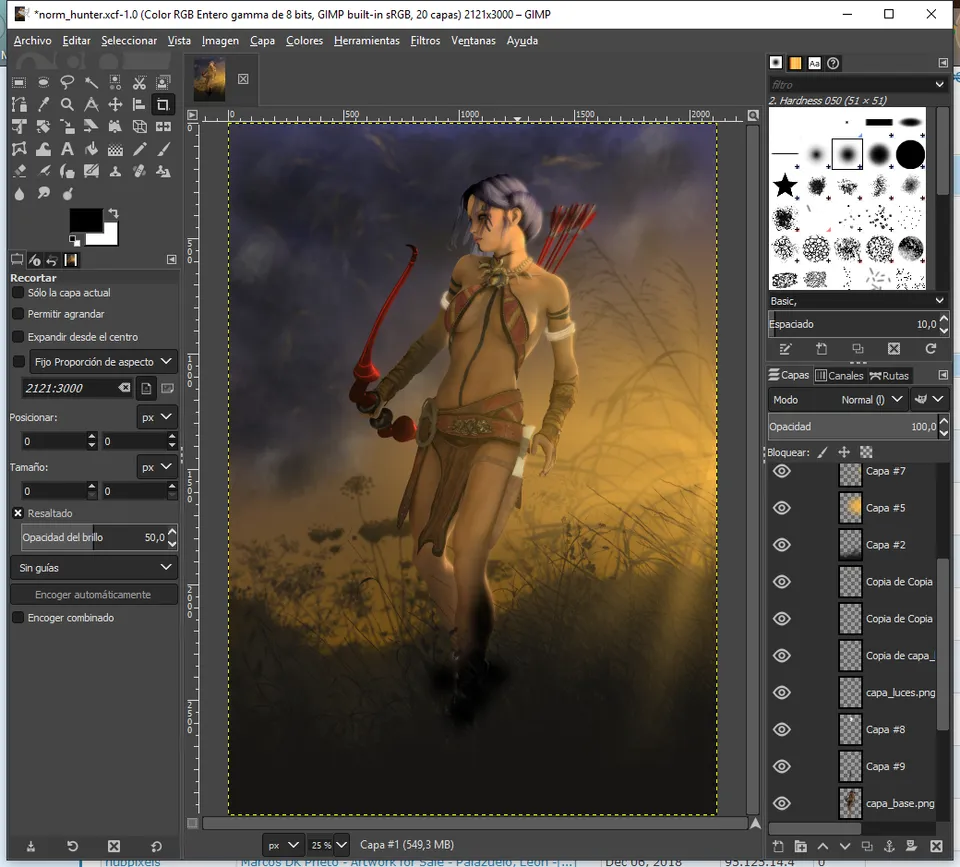Switch to the Rutas tab
This screenshot has width=960, height=867.
890,375
